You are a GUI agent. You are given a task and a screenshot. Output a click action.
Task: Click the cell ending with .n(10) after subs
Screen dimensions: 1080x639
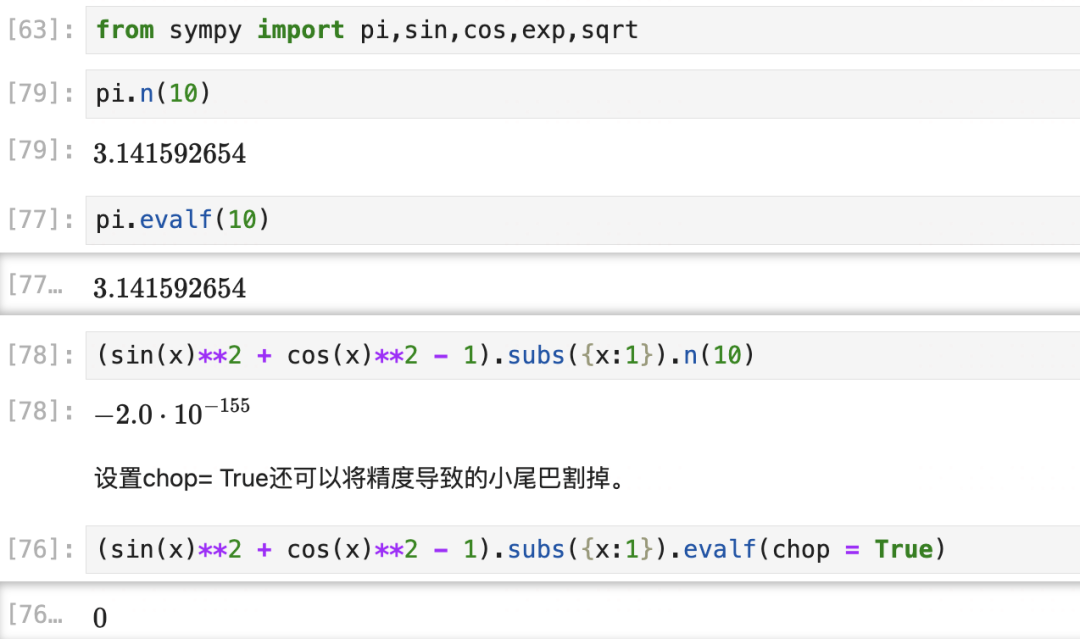(583, 355)
